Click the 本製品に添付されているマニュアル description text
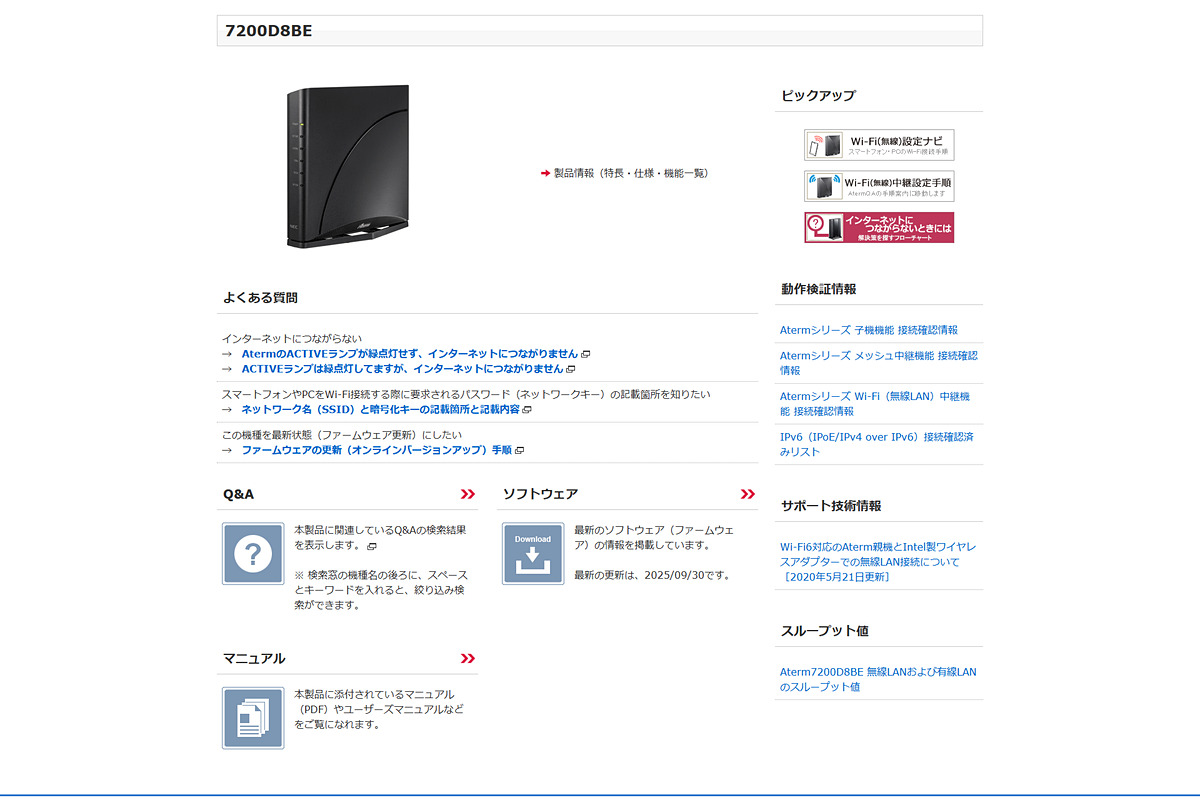The height and width of the screenshot is (800, 1200). pyautogui.click(x=379, y=709)
